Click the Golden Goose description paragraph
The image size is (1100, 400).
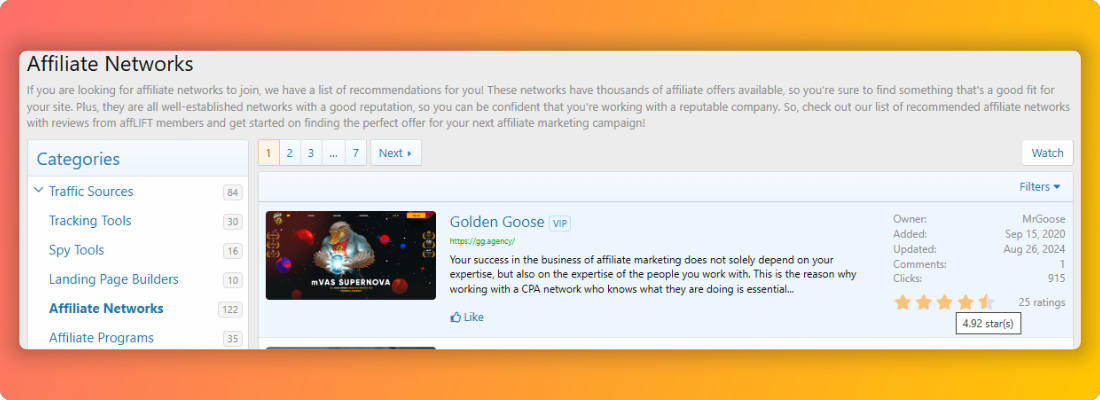(x=653, y=273)
